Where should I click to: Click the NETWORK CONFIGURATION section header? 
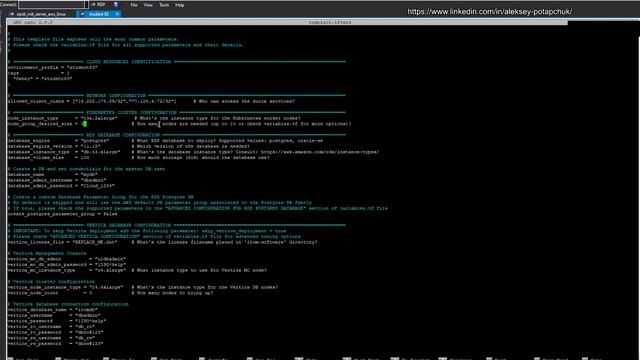[x=116, y=96]
